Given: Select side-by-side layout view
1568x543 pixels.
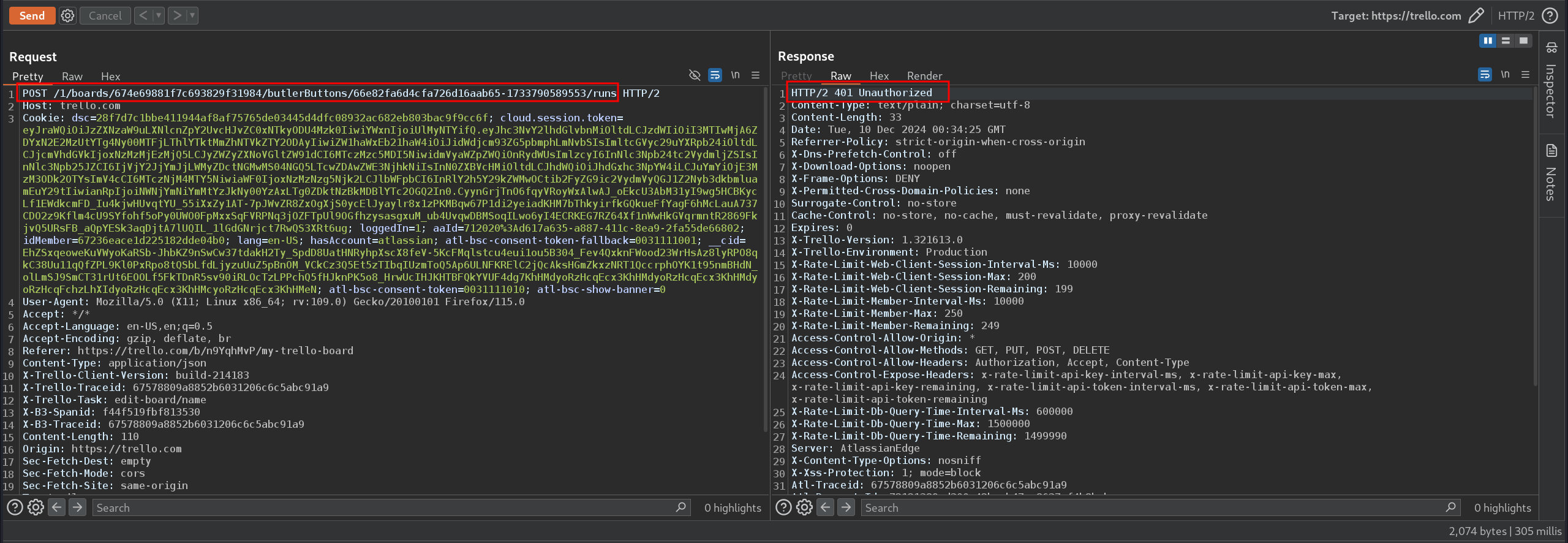Looking at the screenshot, I should (x=1488, y=40).
